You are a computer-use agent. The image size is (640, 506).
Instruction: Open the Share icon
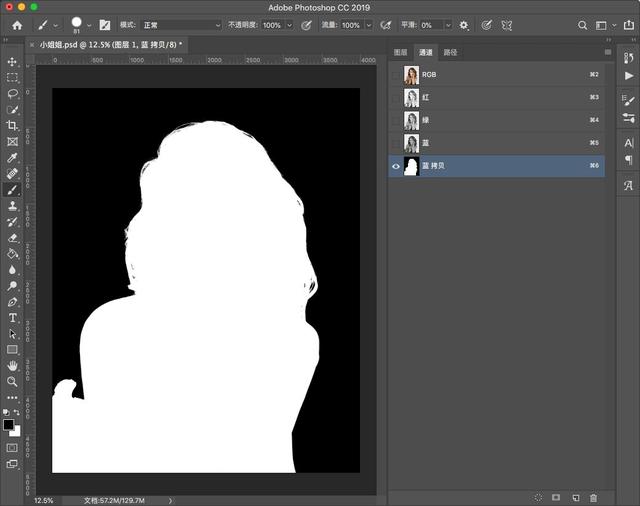pos(629,25)
